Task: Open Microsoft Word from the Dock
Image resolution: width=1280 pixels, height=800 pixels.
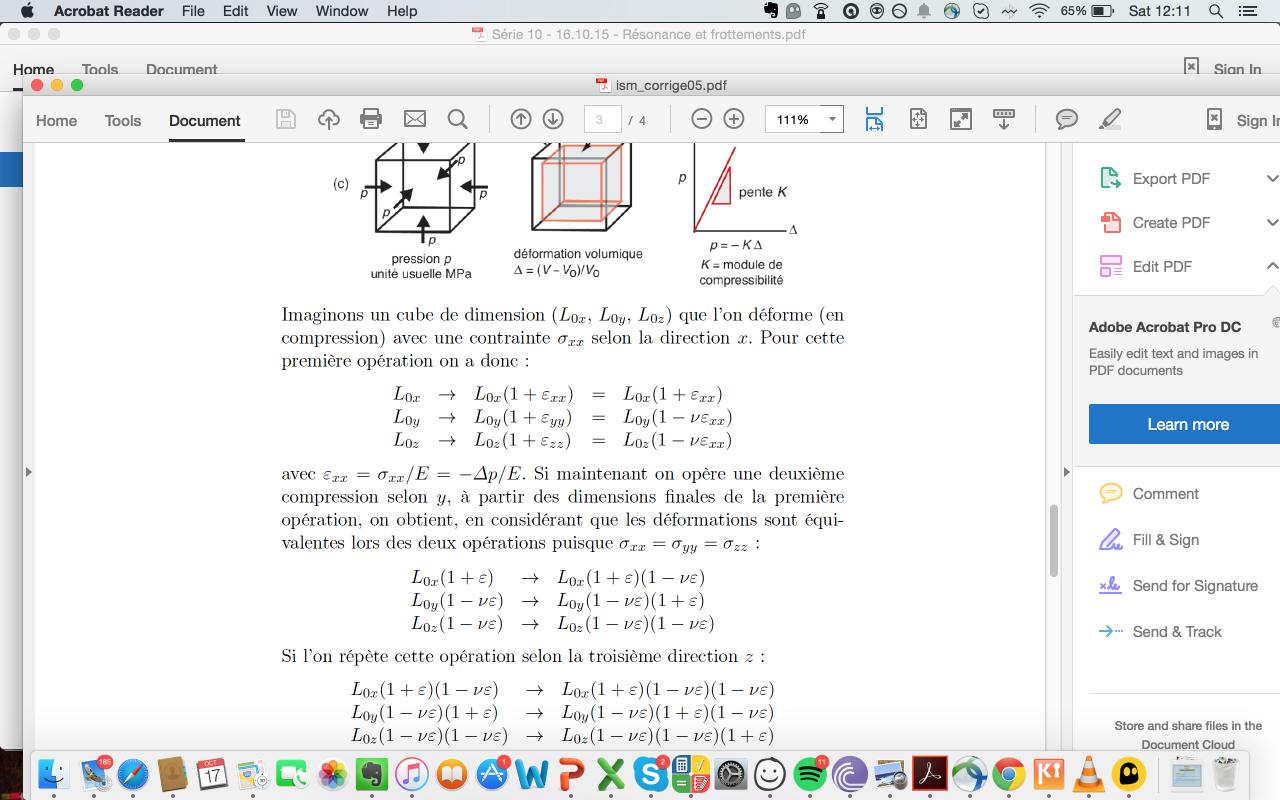Action: [531, 774]
